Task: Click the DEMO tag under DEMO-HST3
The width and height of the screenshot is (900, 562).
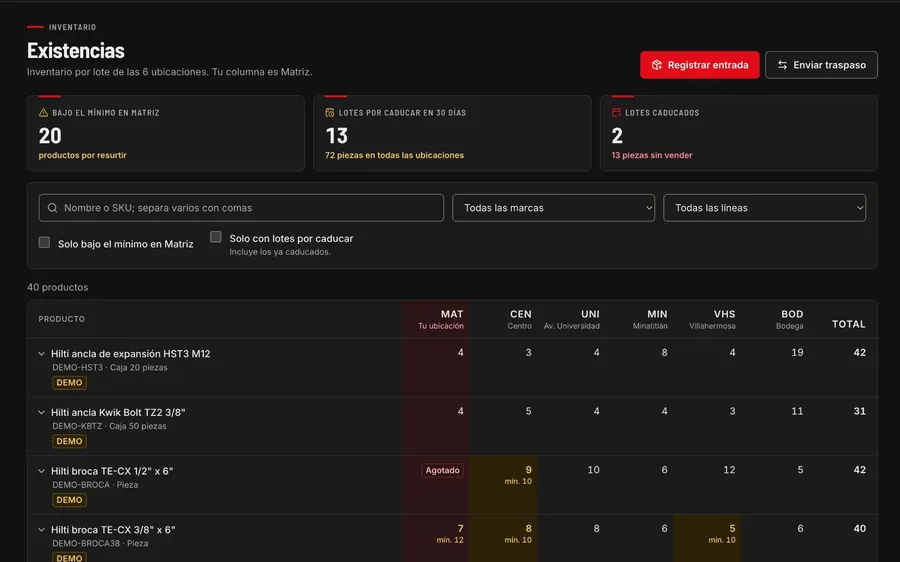Action: point(69,382)
